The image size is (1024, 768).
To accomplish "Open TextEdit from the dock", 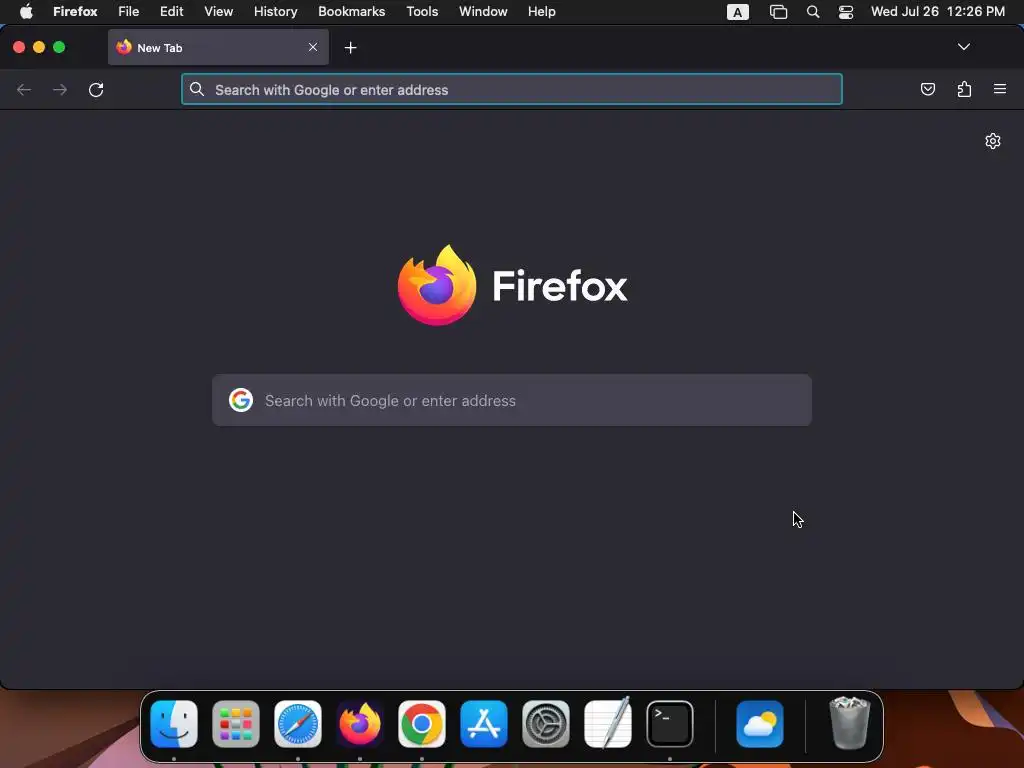I will click(608, 722).
